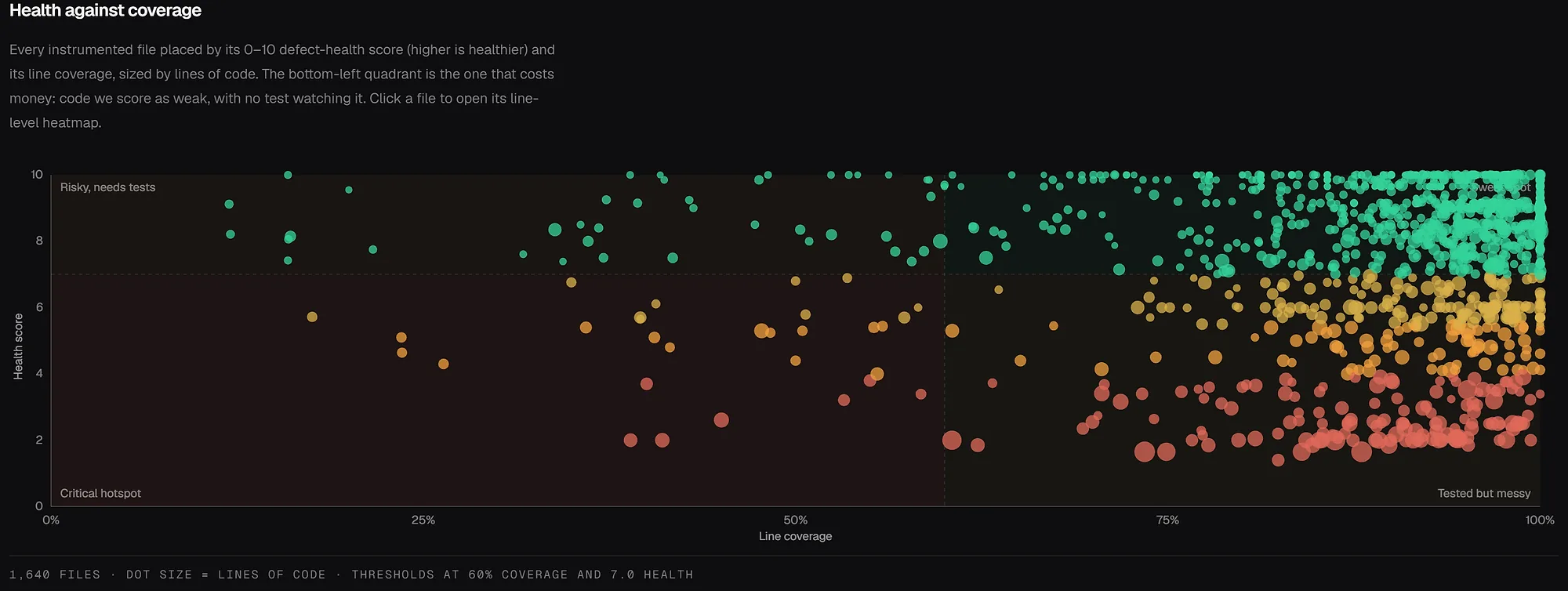This screenshot has height=591, width=1568.
Task: Open the green dot at 12% coverage, health 8.2
Action: 230,234
